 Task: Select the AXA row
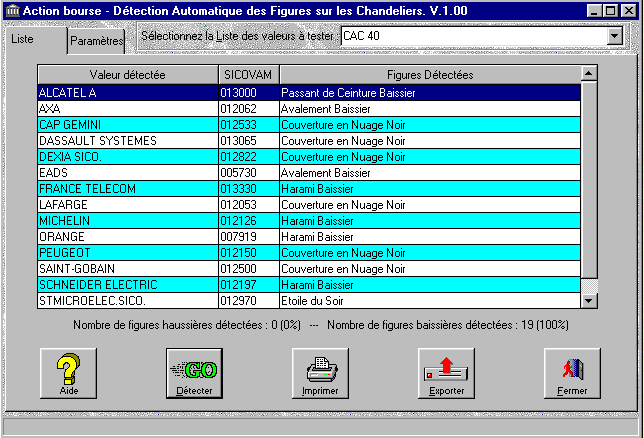click(309, 109)
